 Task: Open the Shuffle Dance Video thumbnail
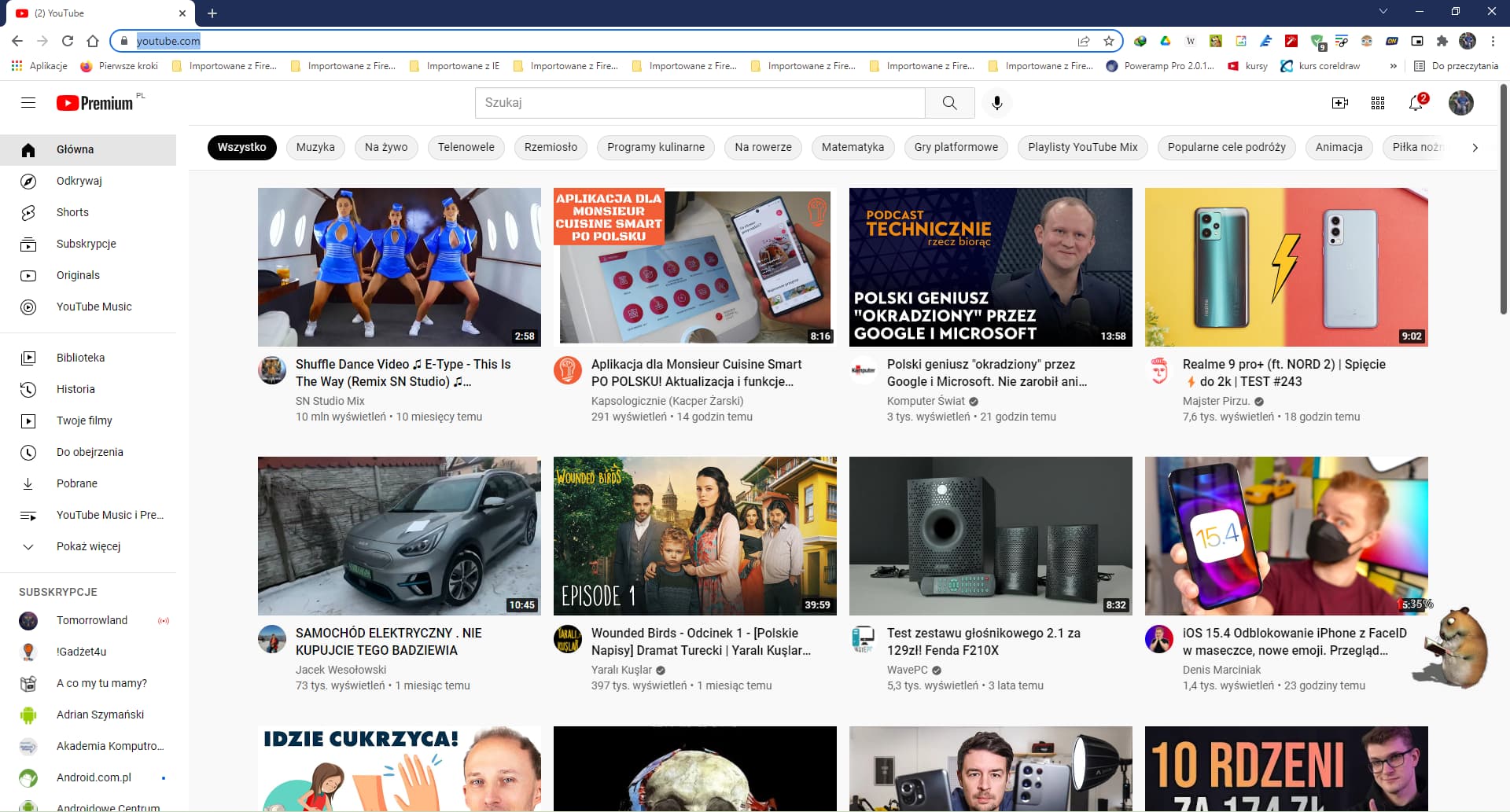pyautogui.click(x=399, y=267)
